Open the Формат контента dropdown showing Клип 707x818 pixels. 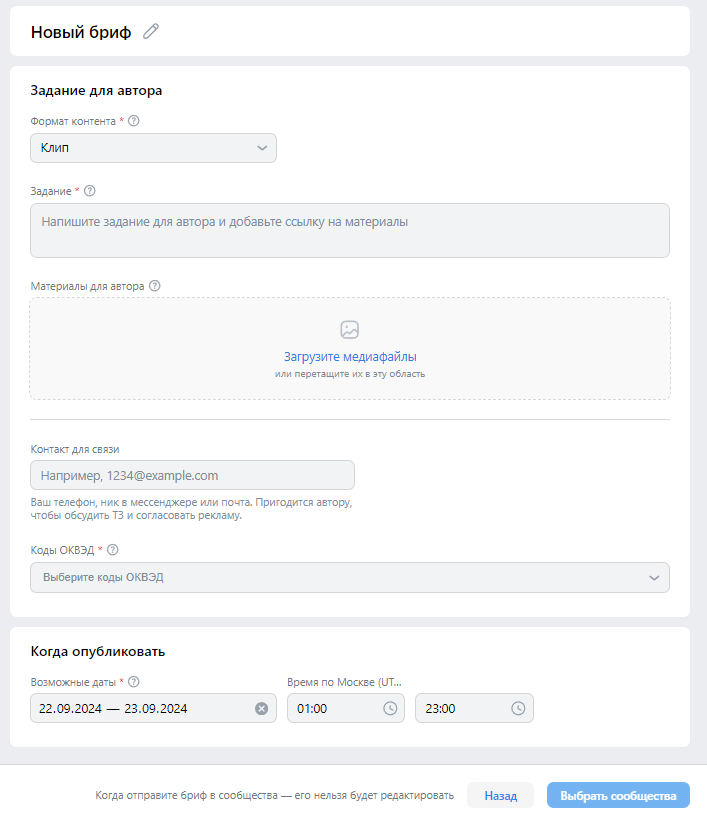153,148
